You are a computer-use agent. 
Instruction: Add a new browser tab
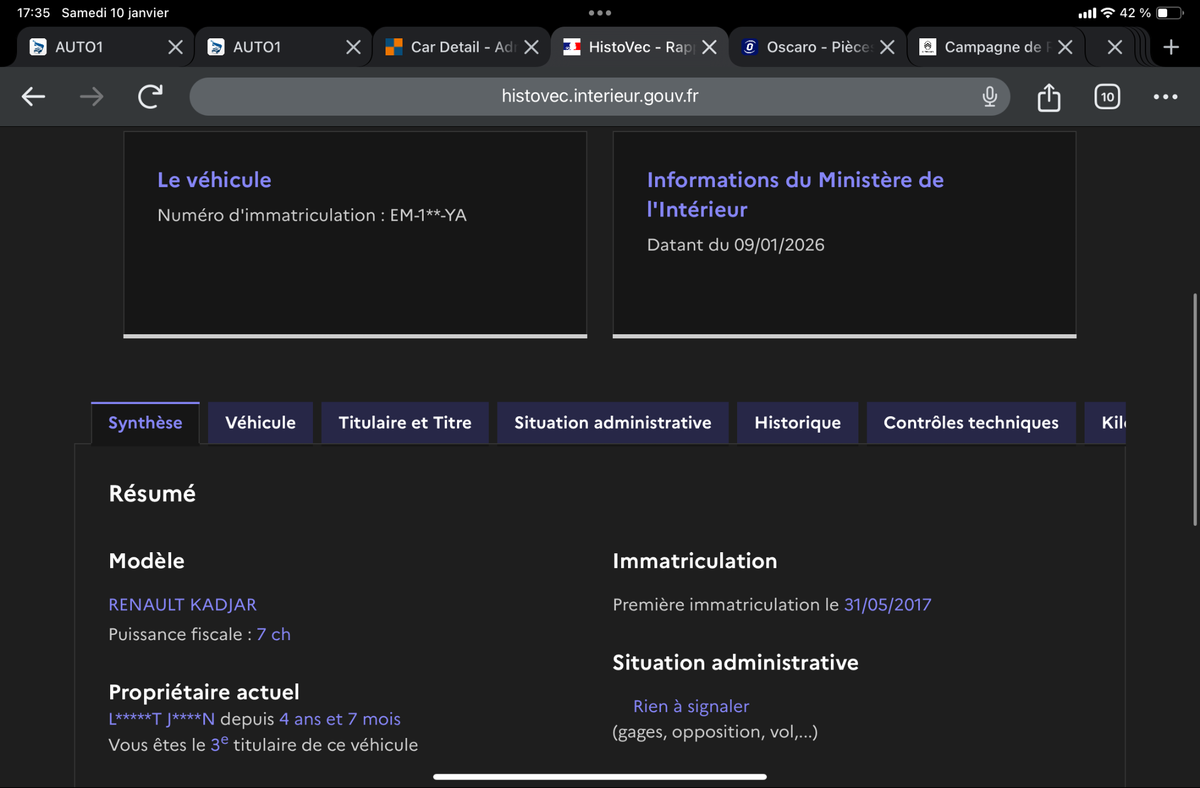point(1171,47)
